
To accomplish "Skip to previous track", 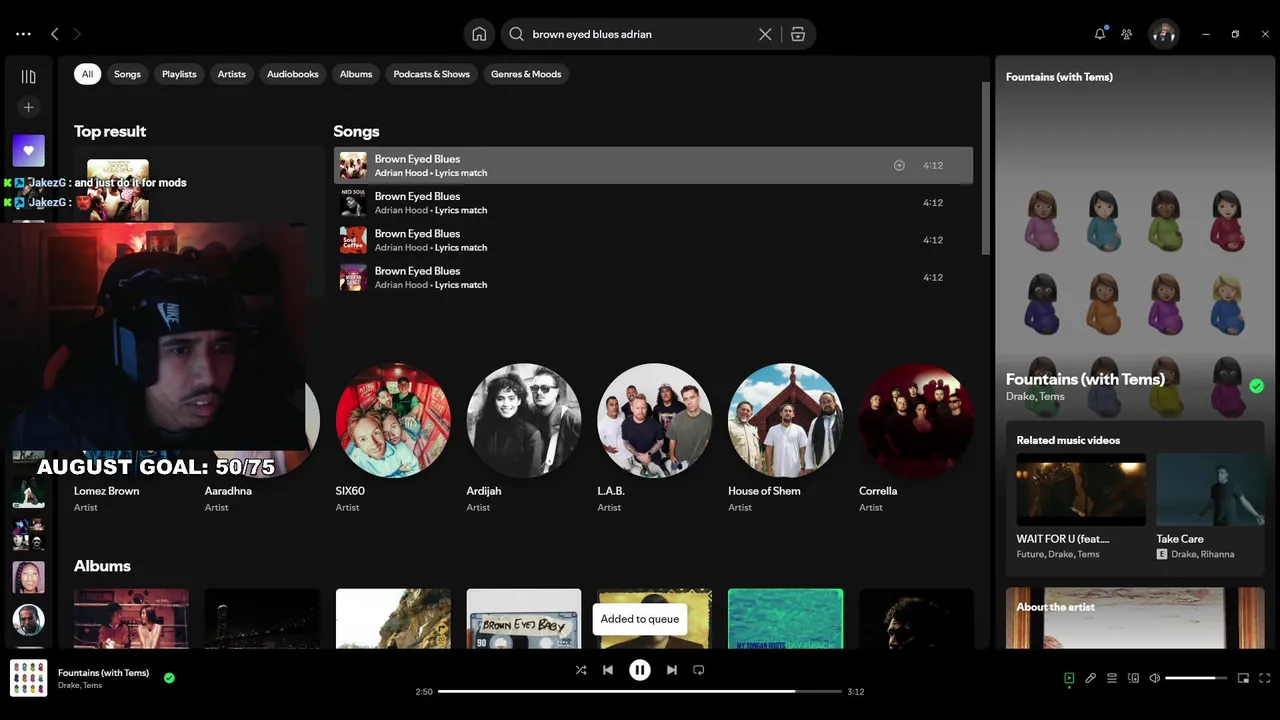I will [x=608, y=670].
